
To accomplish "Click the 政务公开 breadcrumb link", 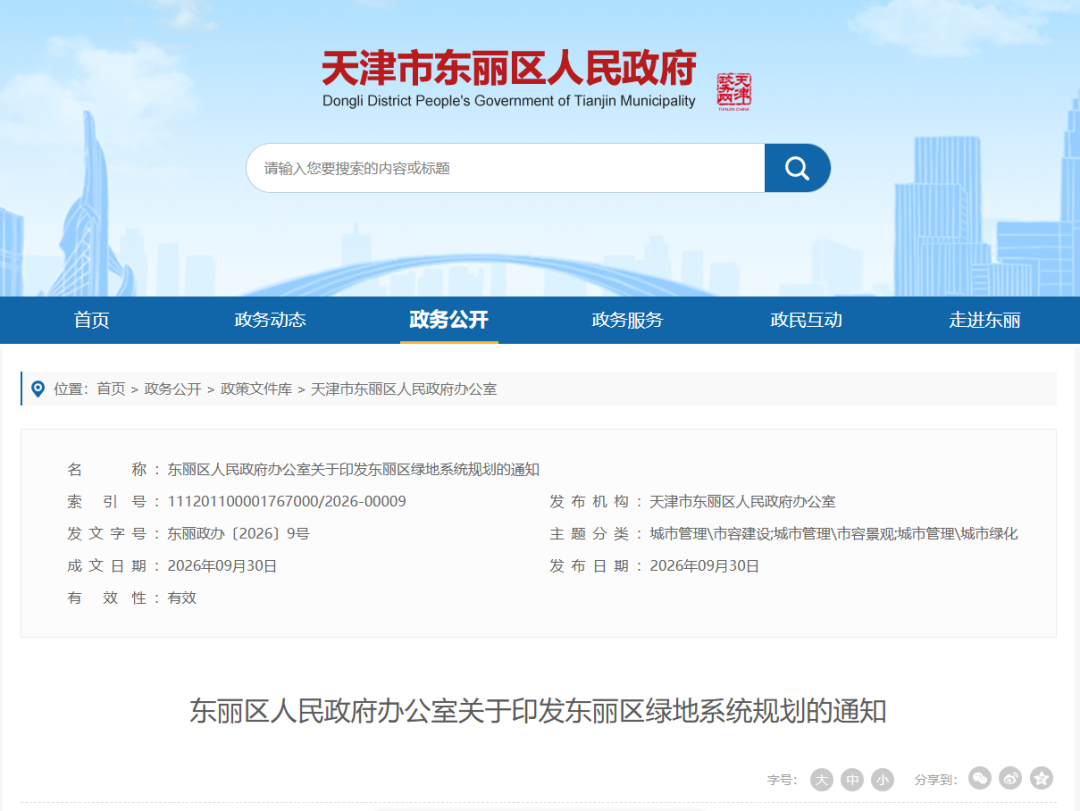I will [x=173, y=389].
